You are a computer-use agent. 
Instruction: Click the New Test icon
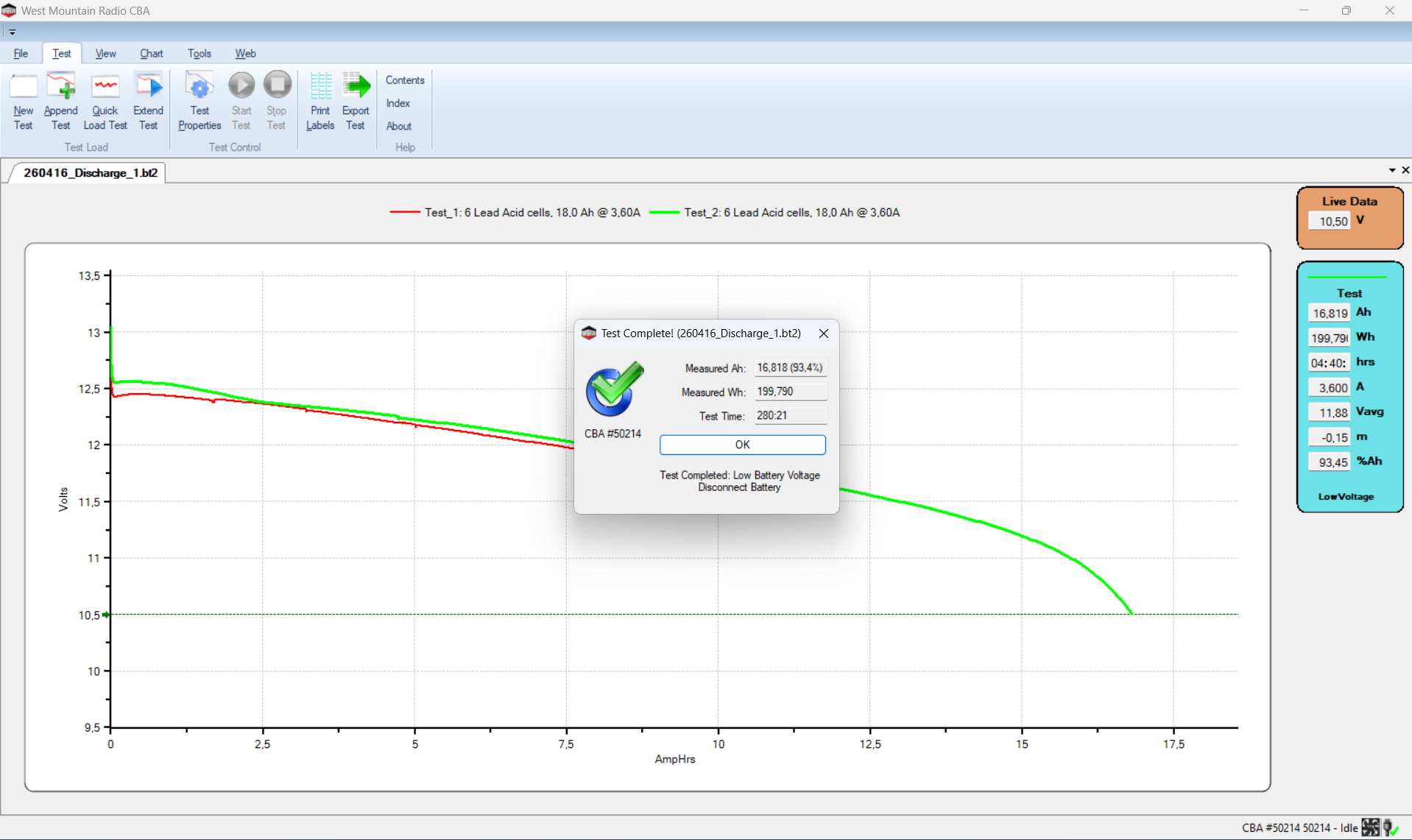tap(23, 87)
